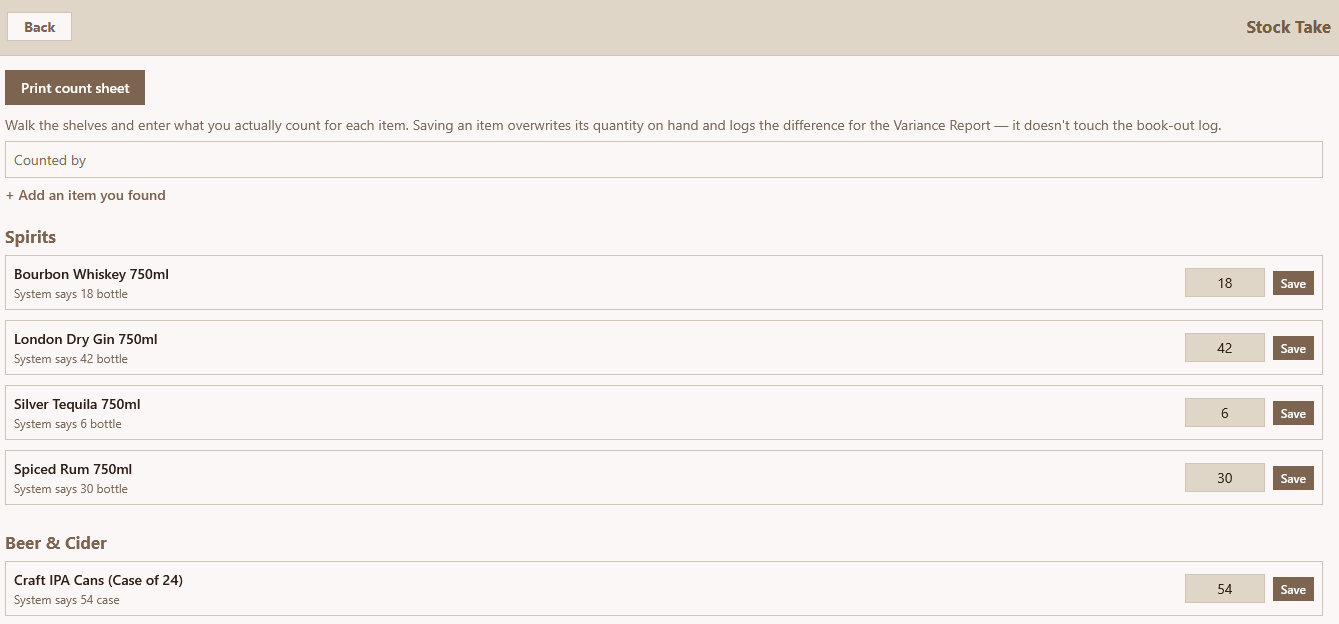Click the Spirits section heading

(31, 237)
